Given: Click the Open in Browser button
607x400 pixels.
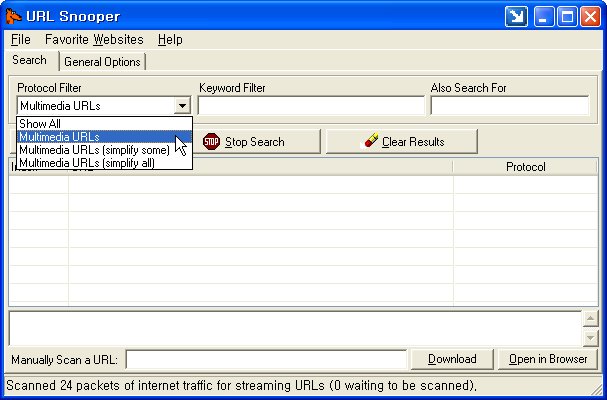Looking at the screenshot, I should (548, 359).
